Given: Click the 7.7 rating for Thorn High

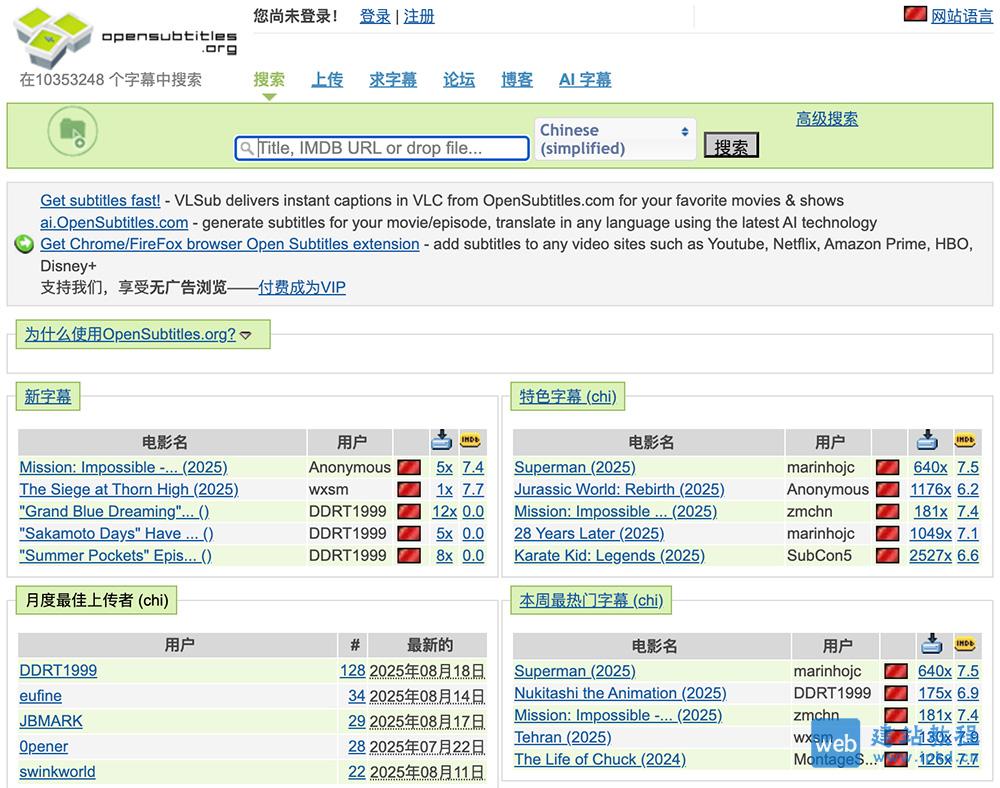Looking at the screenshot, I should pos(473,490).
